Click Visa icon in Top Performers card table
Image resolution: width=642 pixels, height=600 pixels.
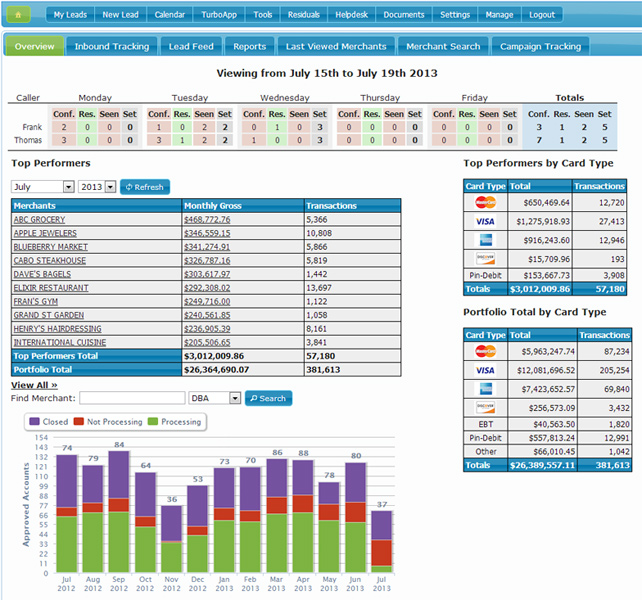[x=486, y=221]
